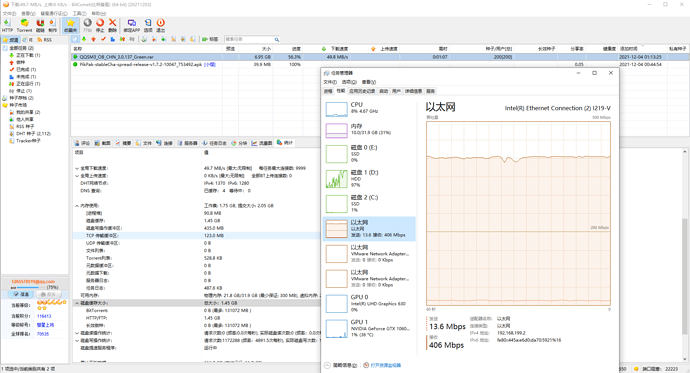This screenshot has height=373, width=690.
Task: Toggle the fewer details chevron in Task Manager
Action: coord(327,365)
